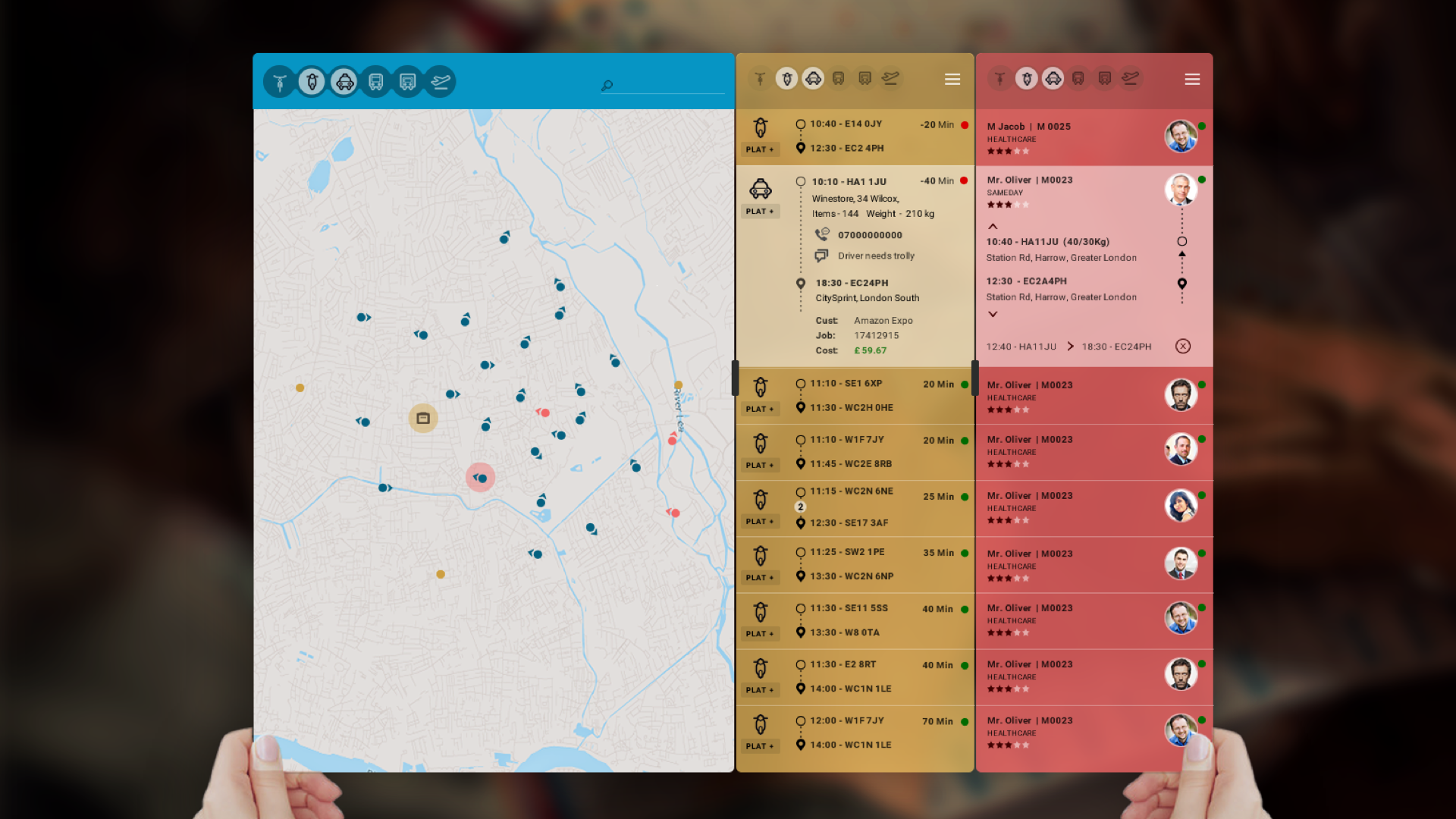Open the hamburger menu in the gold jobs panel
Viewport: 1456px width, 819px height.
952,80
